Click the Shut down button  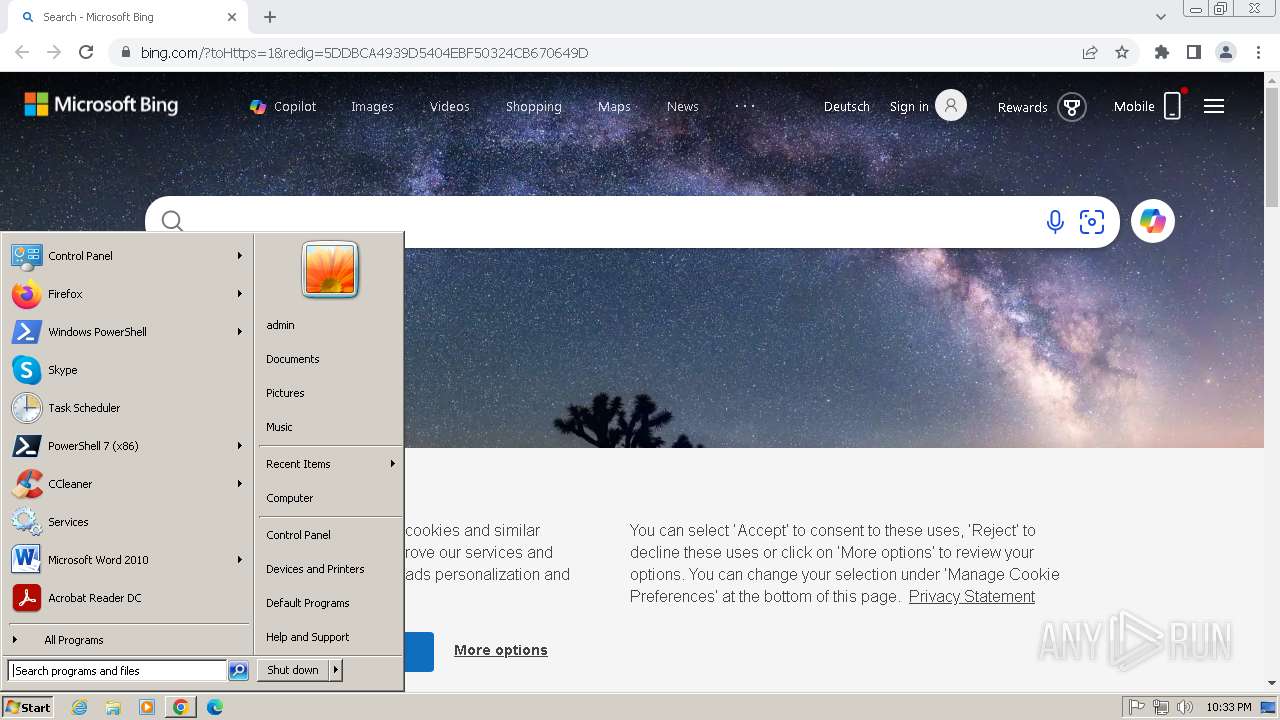293,670
